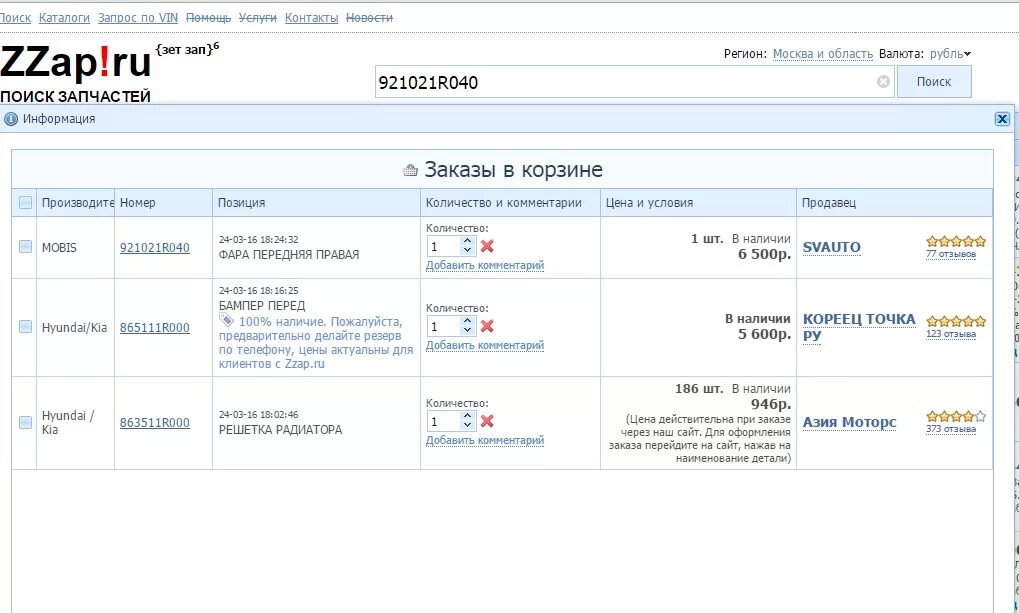1019x613 pixels.
Task: Add comment for ФАРА ПЕРЕДНЯЯ ПРАВАЯ
Action: point(485,265)
